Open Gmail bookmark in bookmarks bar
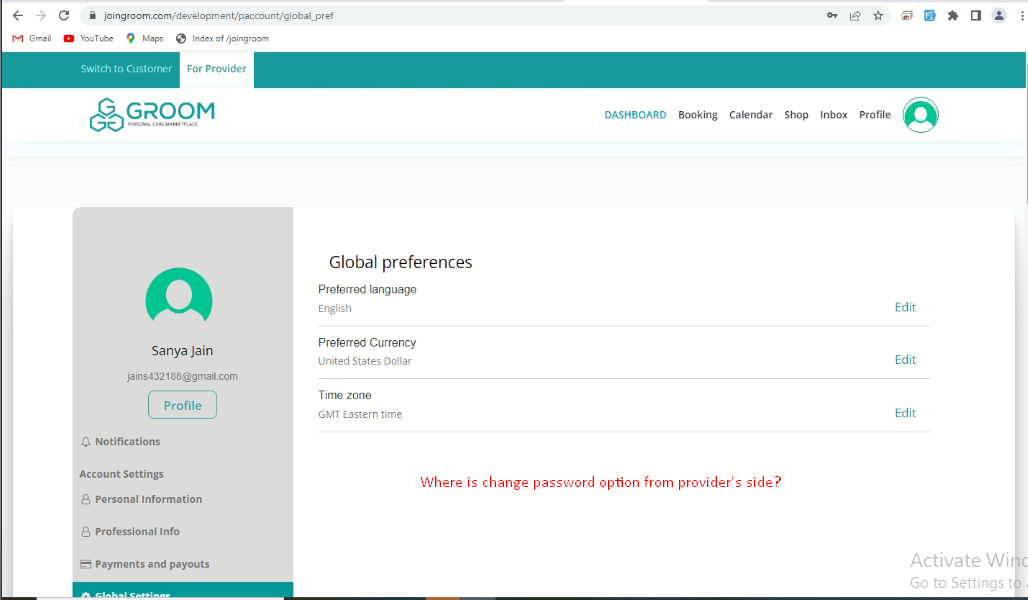This screenshot has height=600, width=1028. click(32, 39)
